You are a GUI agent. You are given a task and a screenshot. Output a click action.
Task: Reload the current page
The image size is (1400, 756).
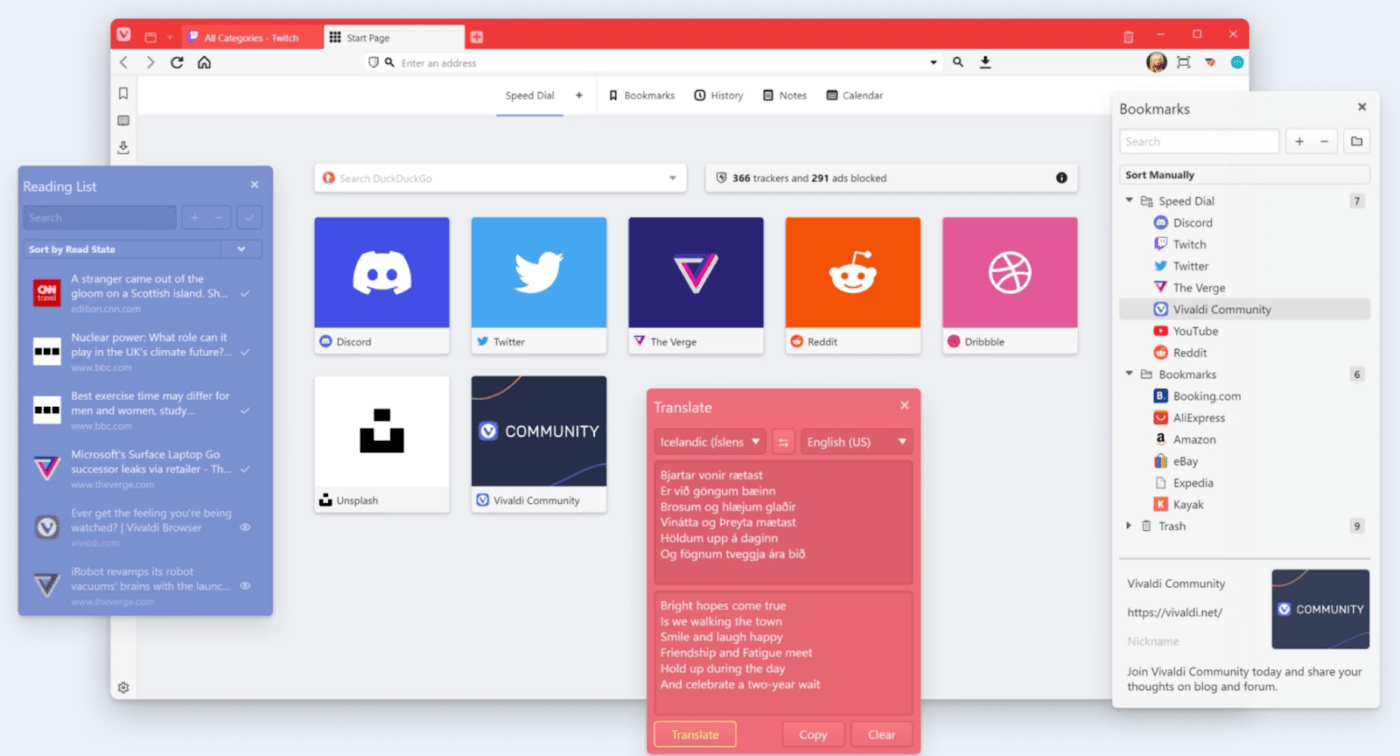point(177,62)
